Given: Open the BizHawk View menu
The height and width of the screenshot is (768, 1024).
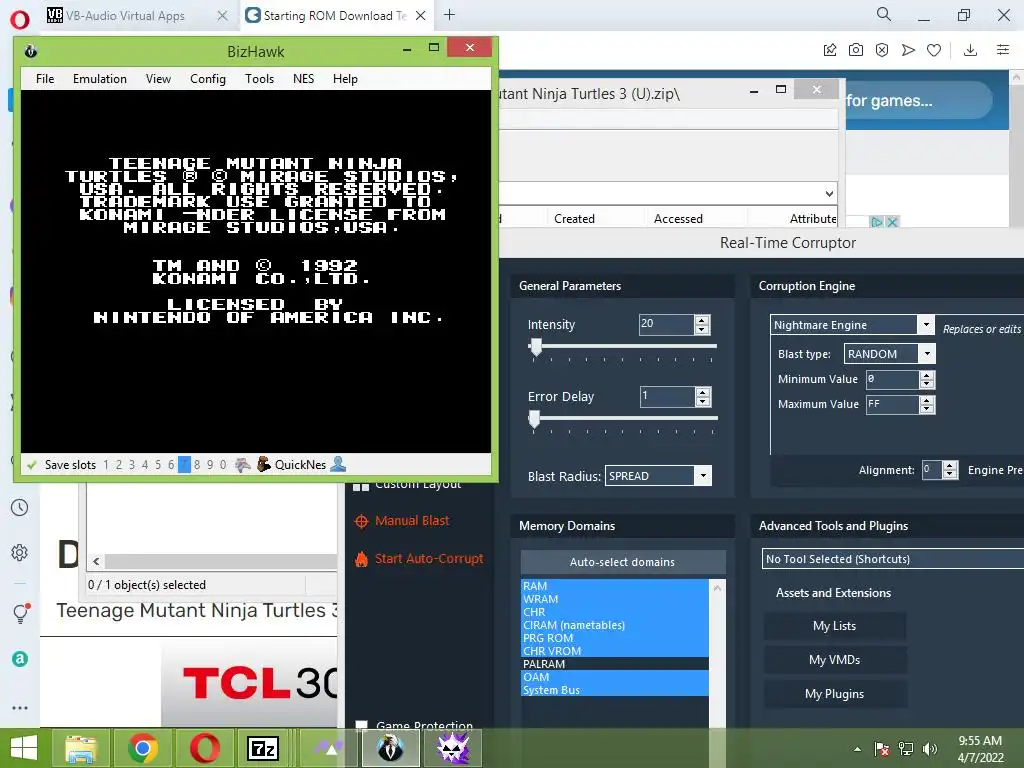Looking at the screenshot, I should pos(158,79).
